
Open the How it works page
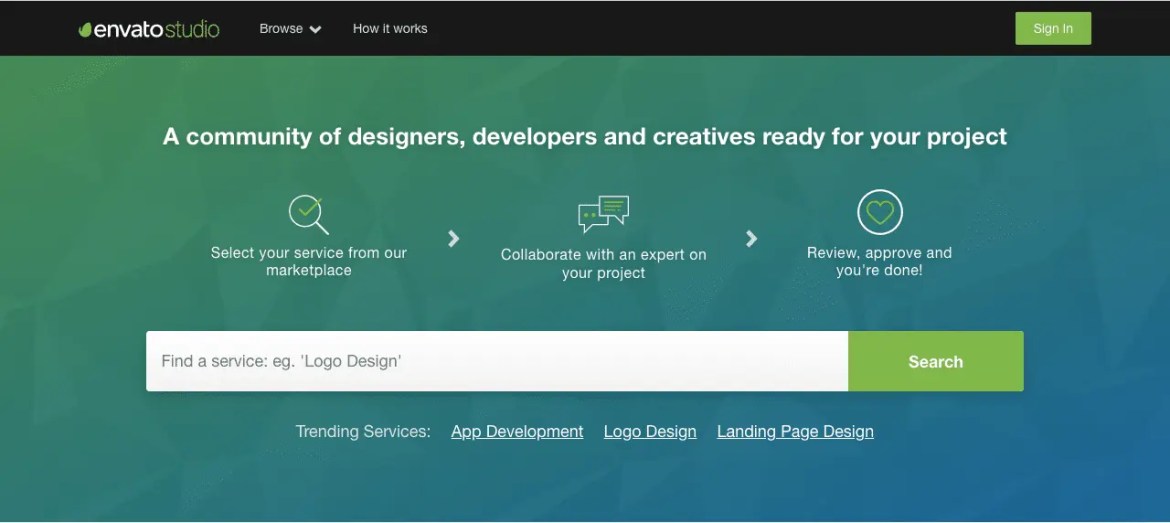pos(390,28)
